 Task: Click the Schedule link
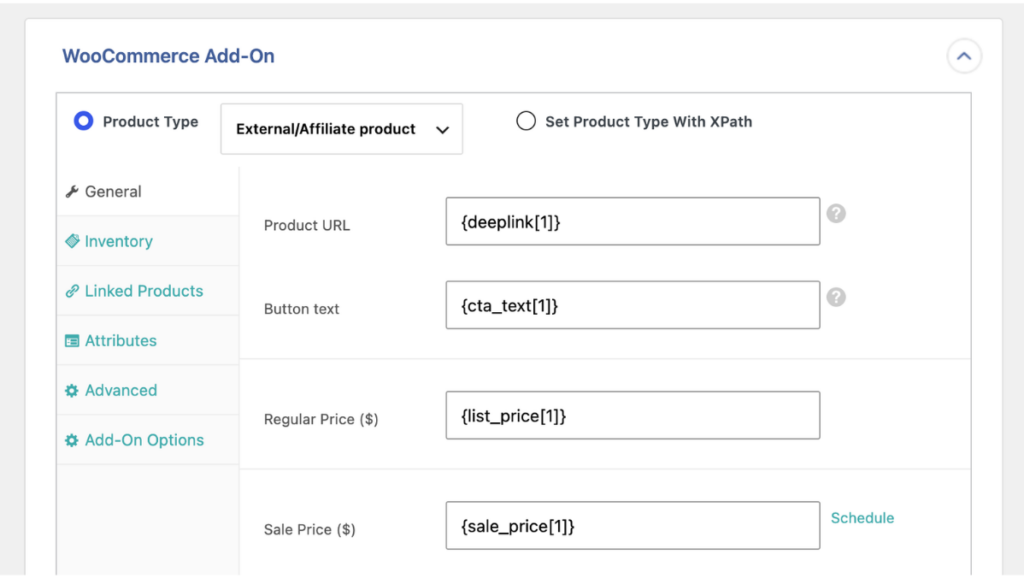tap(862, 518)
